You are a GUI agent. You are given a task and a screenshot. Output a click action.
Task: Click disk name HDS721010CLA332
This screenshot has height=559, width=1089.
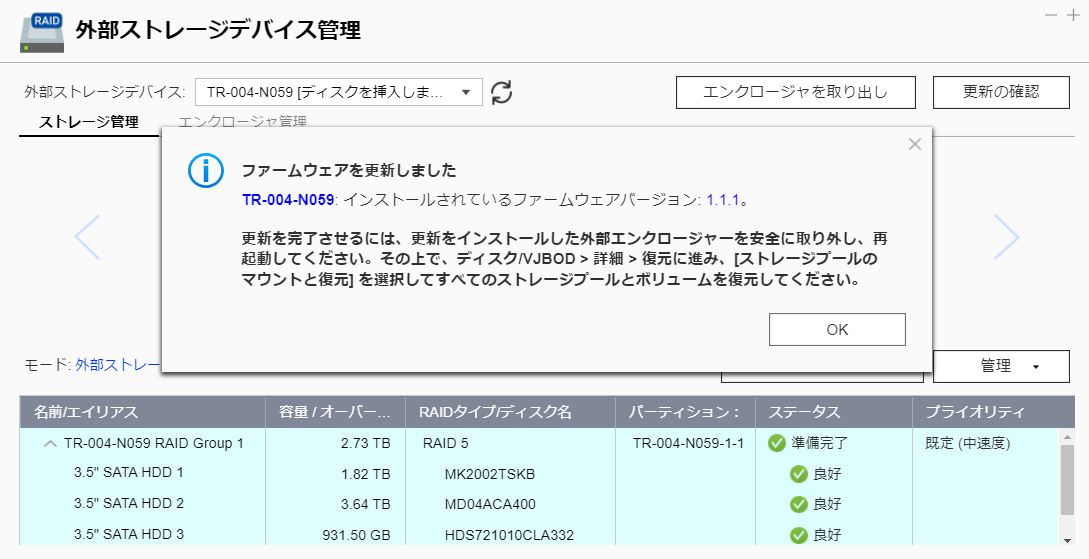point(509,535)
